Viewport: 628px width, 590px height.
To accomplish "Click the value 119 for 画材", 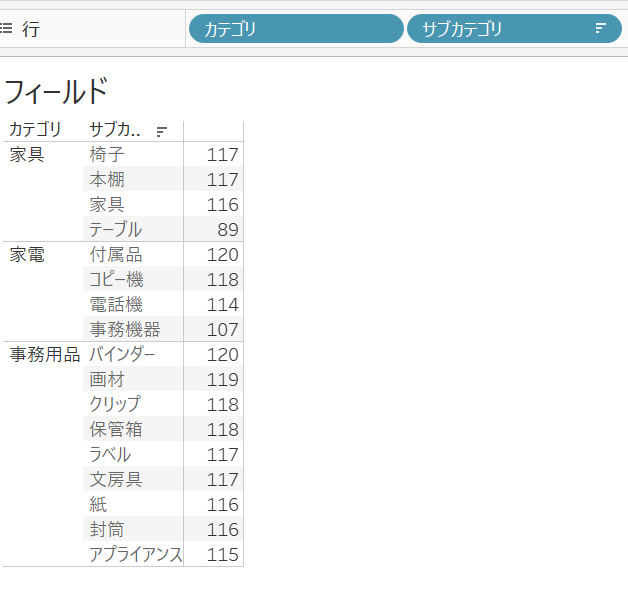I will click(x=223, y=380).
